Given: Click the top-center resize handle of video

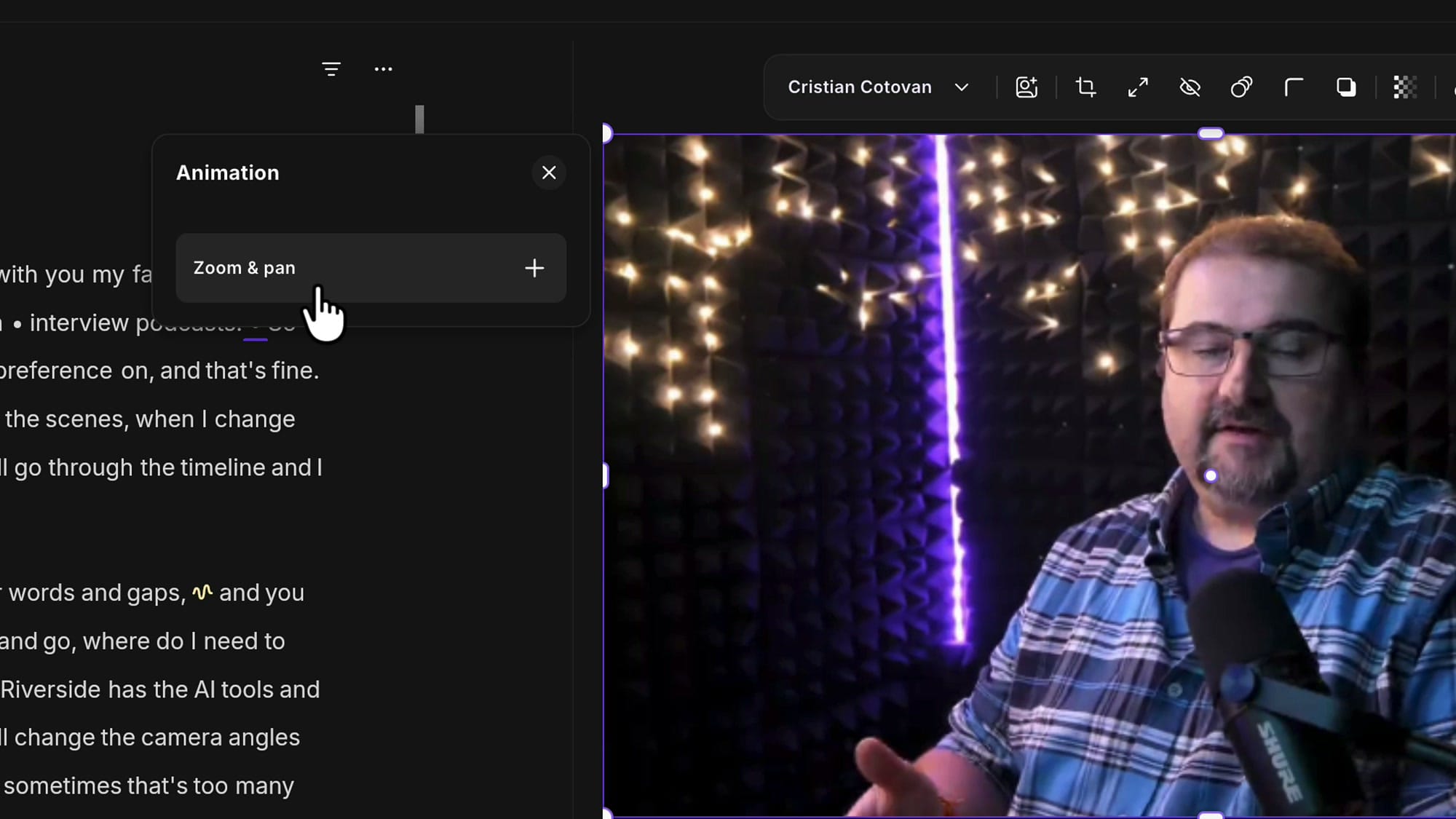Looking at the screenshot, I should click(x=1211, y=133).
